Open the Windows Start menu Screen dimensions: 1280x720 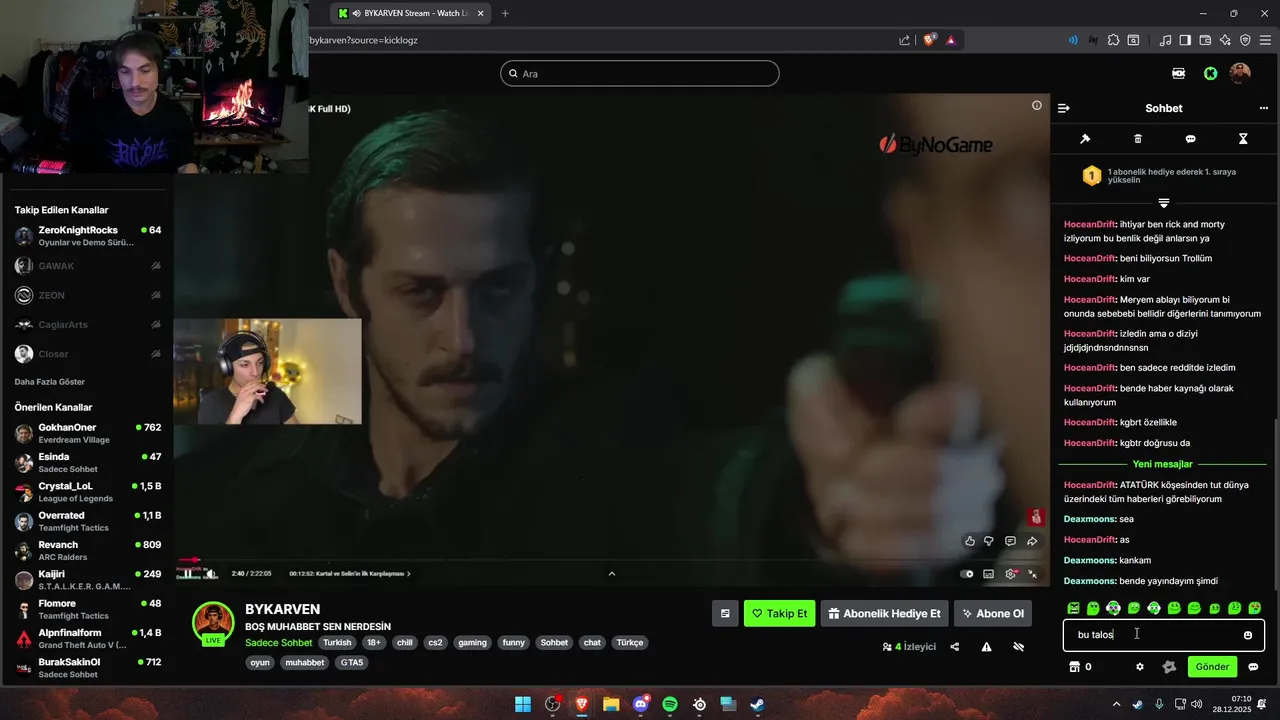523,704
